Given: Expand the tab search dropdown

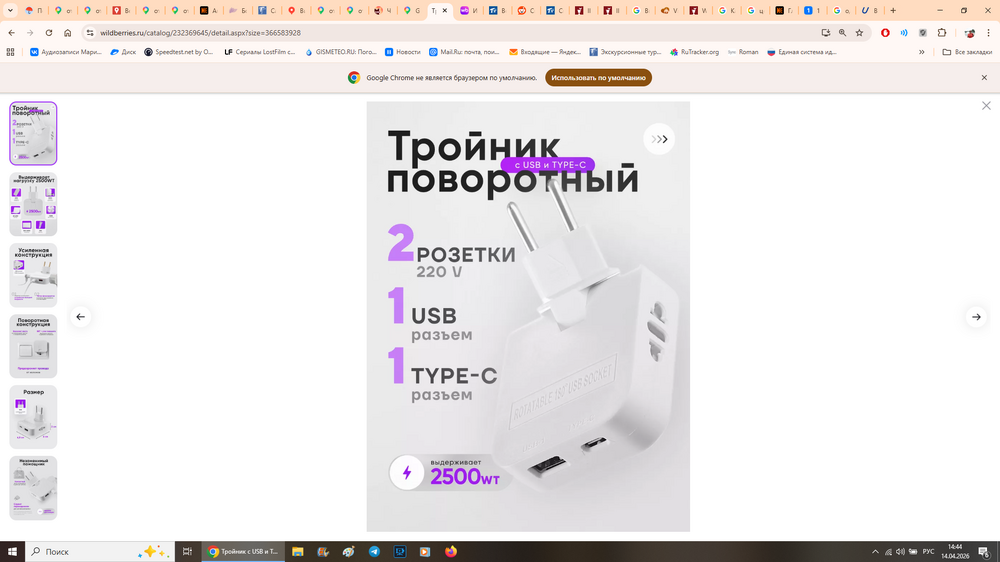Looking at the screenshot, I should tap(10, 10).
